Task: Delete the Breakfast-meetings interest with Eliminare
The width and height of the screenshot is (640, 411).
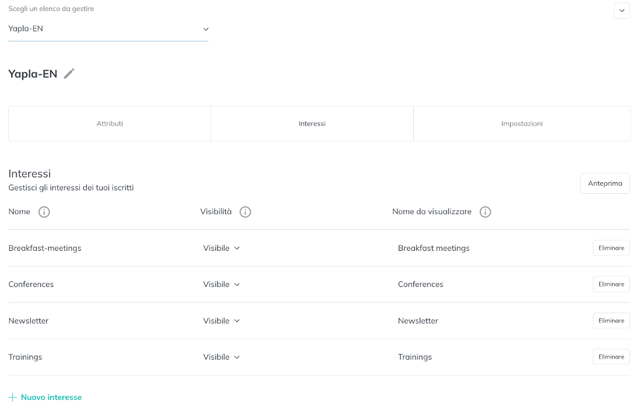Action: tap(611, 248)
